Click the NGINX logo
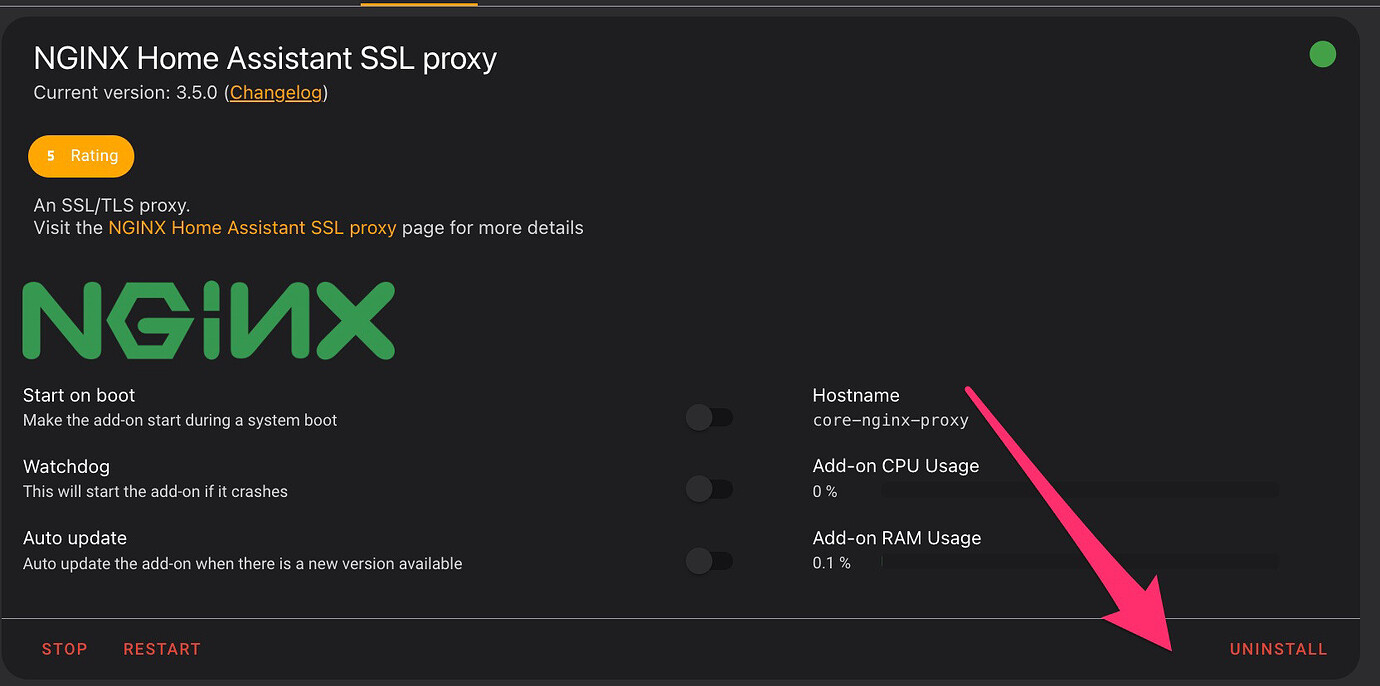 tap(207, 319)
